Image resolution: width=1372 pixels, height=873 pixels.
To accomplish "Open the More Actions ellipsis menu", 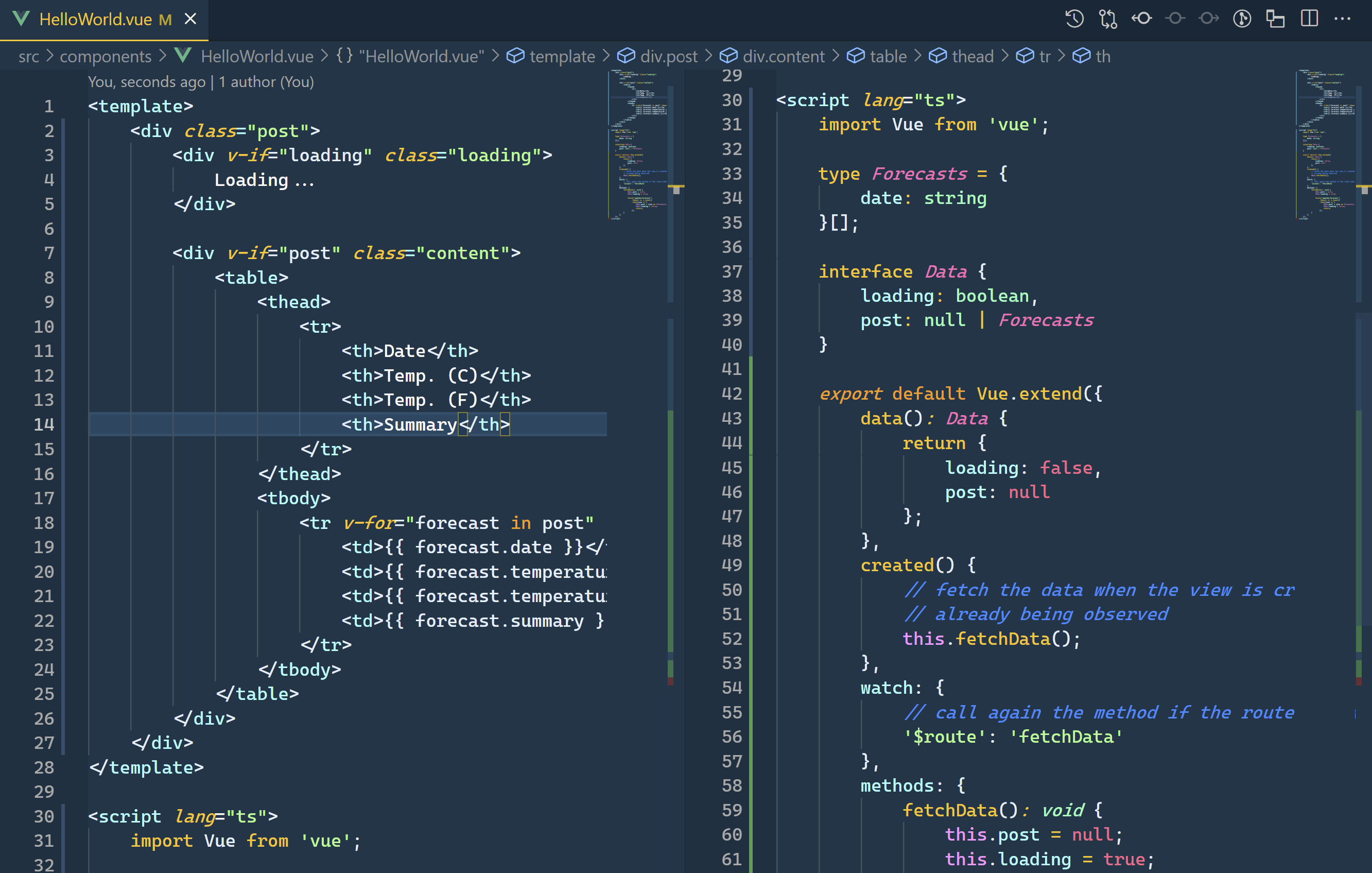I will point(1343,19).
